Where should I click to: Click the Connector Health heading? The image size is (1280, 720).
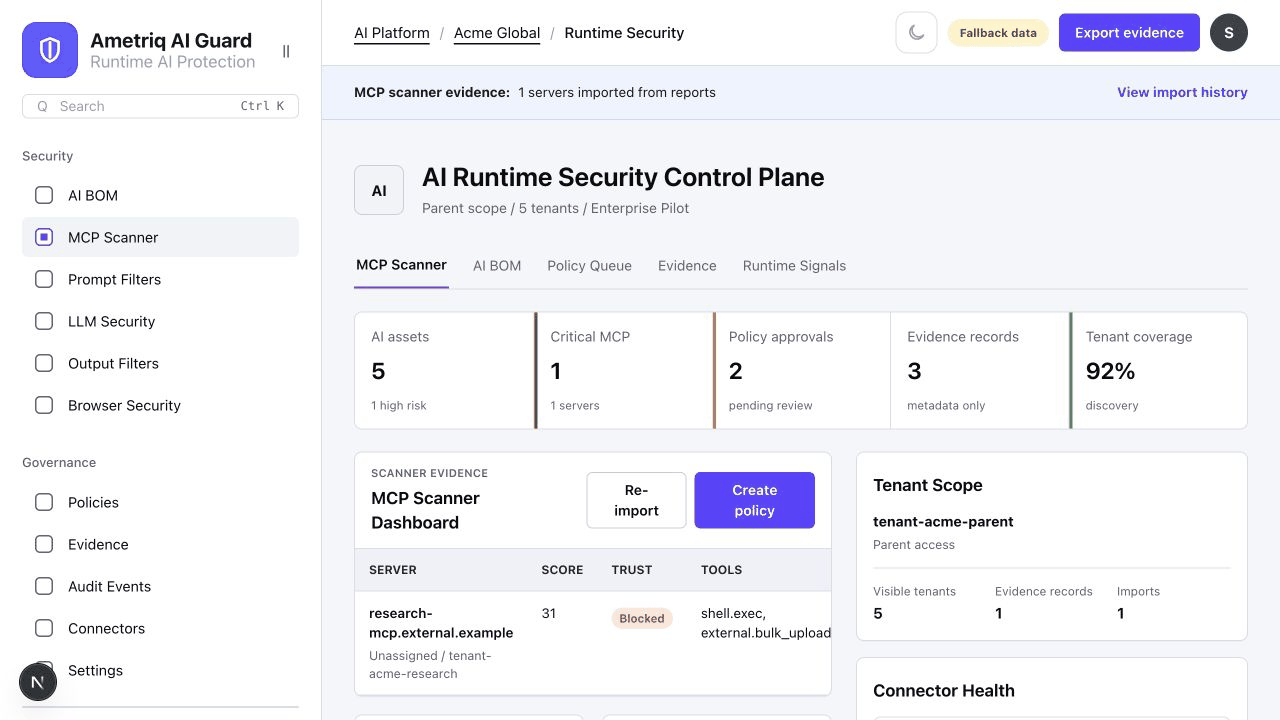(x=944, y=690)
